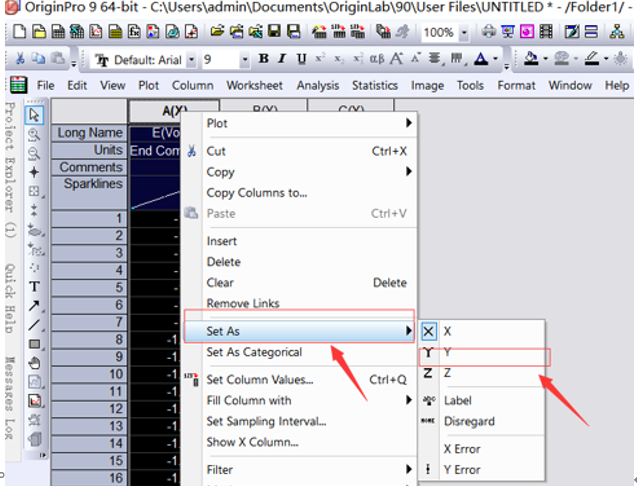The image size is (637, 486).
Task: Click the Cut scissors icon in toolbar
Action: click(x=20, y=59)
